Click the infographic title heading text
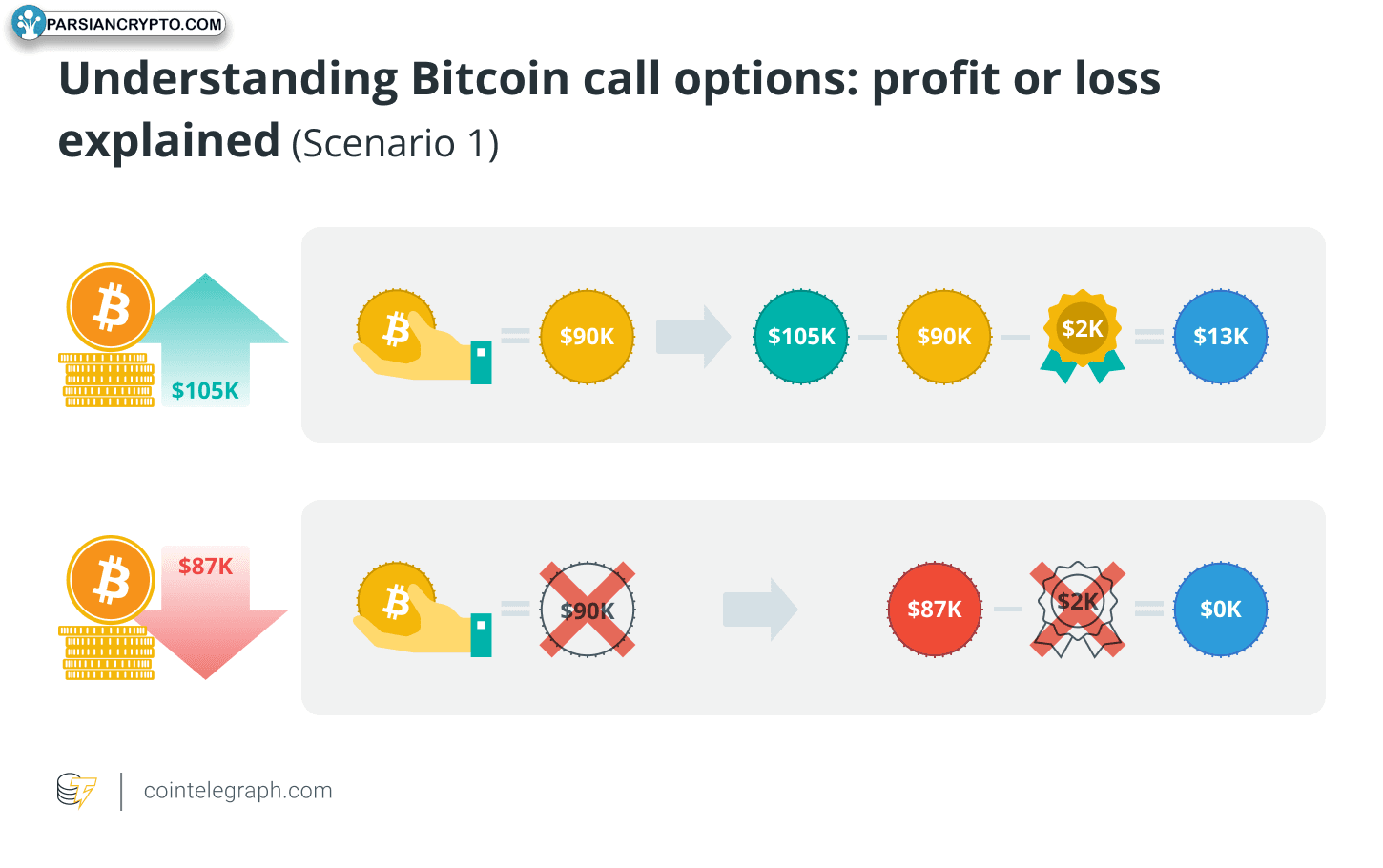This screenshot has height=868, width=1383. point(609,110)
